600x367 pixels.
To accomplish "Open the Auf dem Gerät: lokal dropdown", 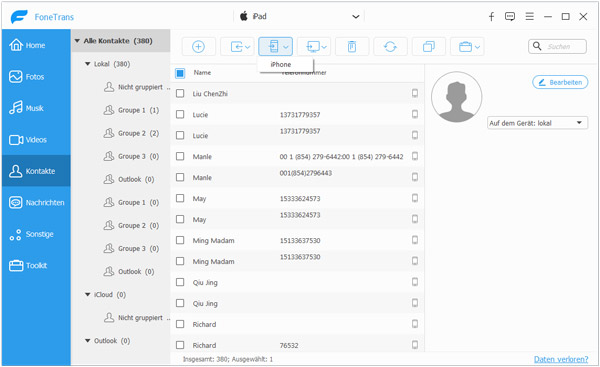I will (537, 123).
